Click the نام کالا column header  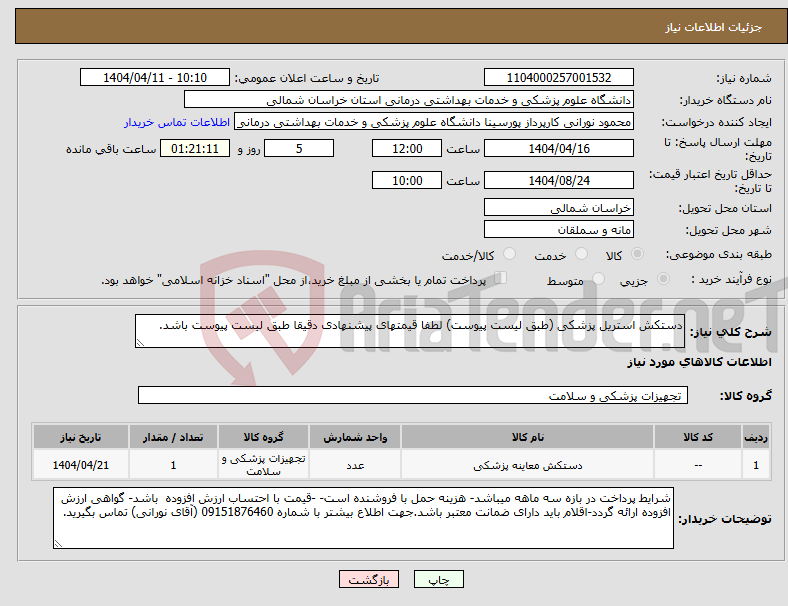pyautogui.click(x=527, y=437)
